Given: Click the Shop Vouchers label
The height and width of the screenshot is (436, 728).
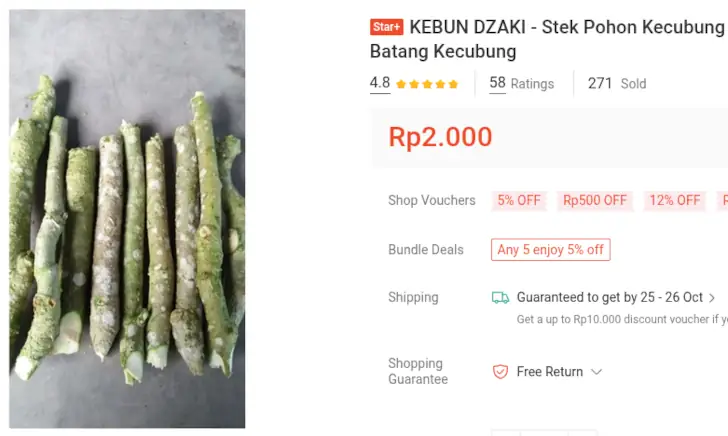Looking at the screenshot, I should 431,200.
